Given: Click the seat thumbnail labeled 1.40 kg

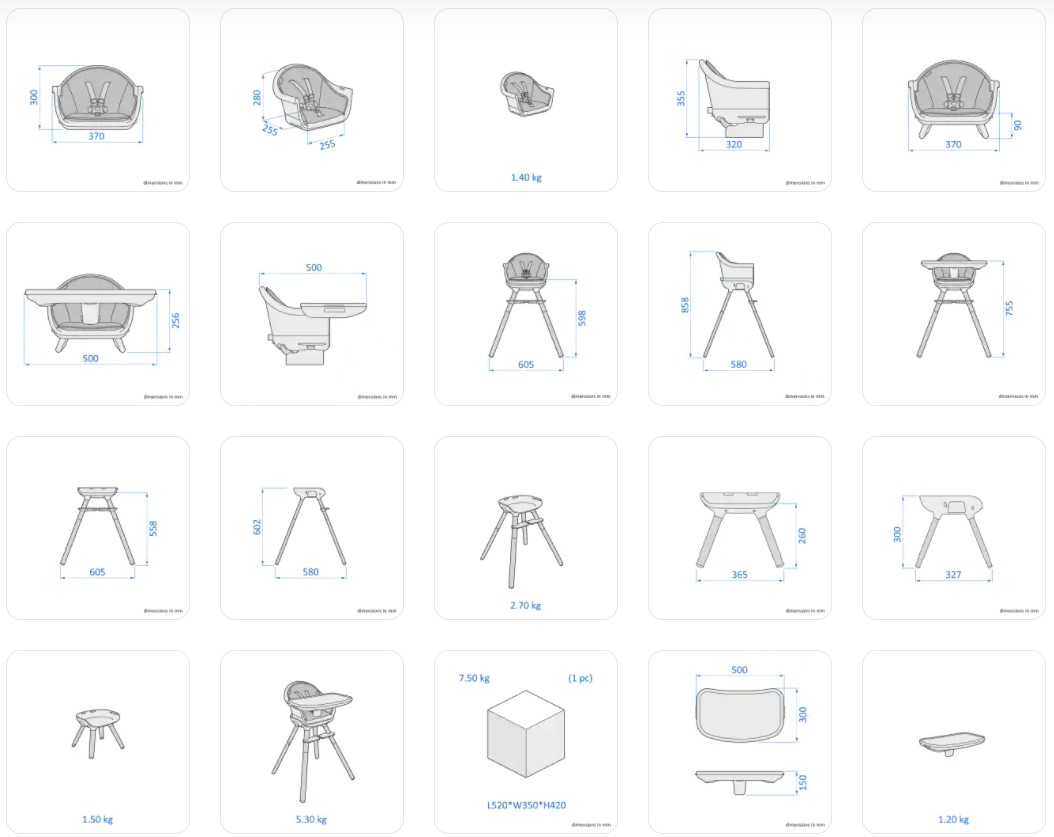Looking at the screenshot, I should pos(526,100).
